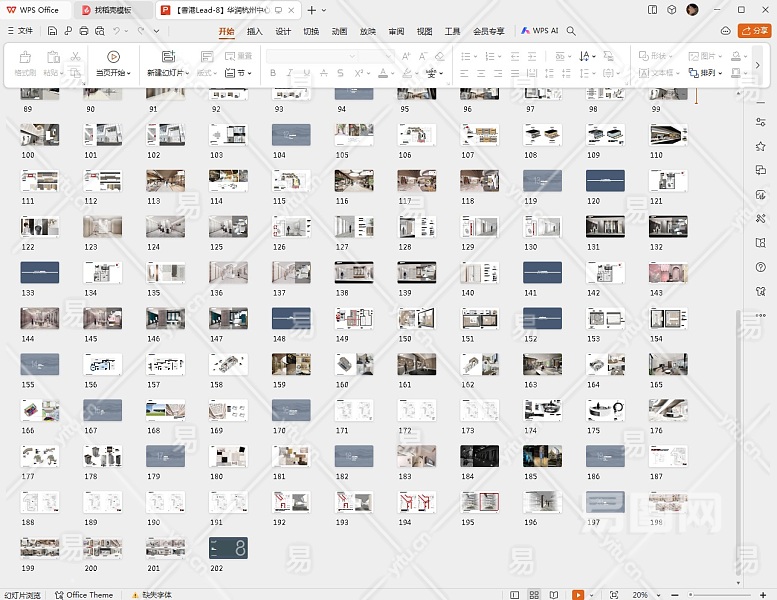
Task: Open the properties sliders icon in right sidebar
Action: [761, 122]
